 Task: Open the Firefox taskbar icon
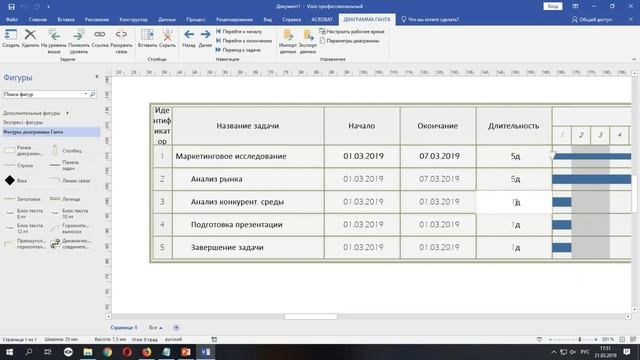click(147, 352)
